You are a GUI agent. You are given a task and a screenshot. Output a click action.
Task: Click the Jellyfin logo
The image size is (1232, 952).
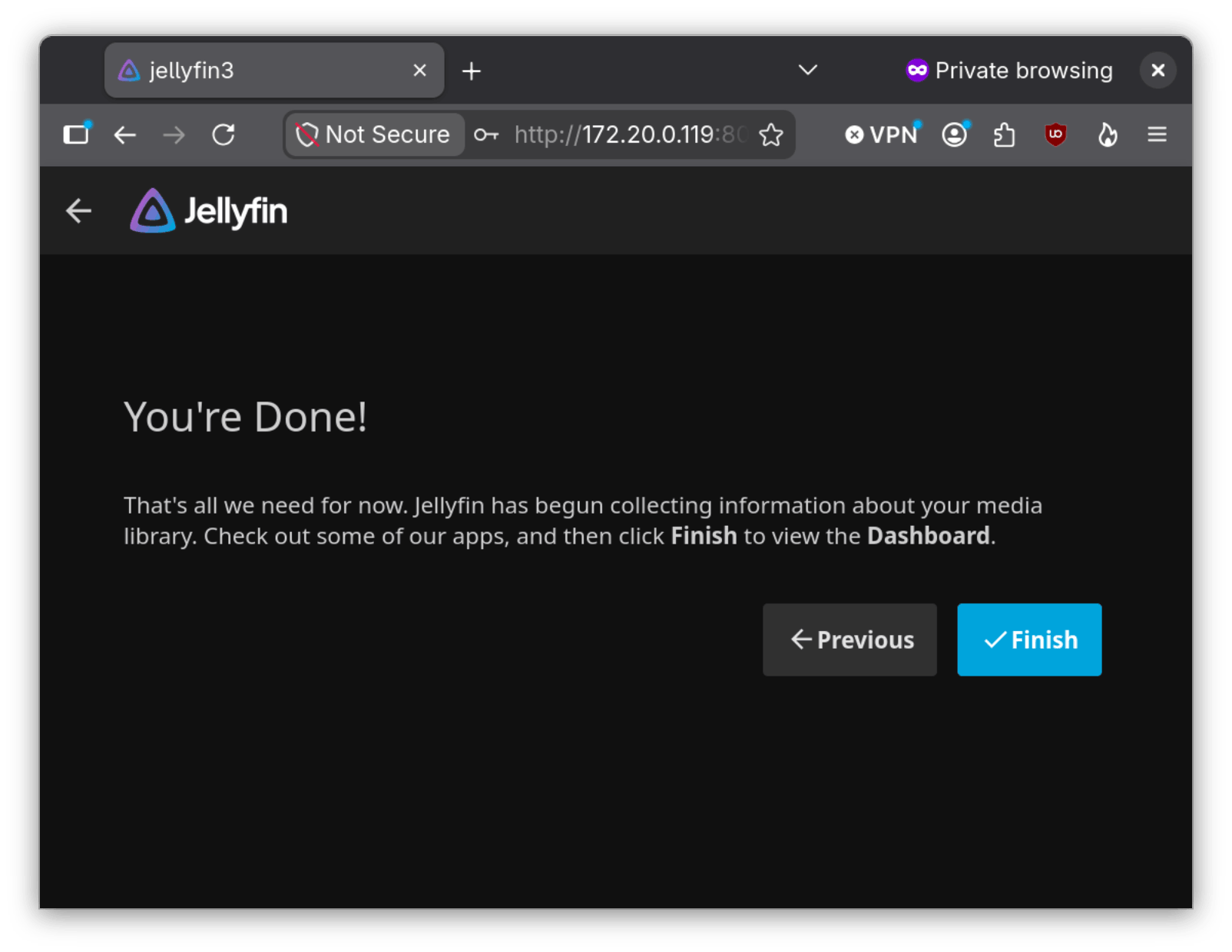point(209,210)
